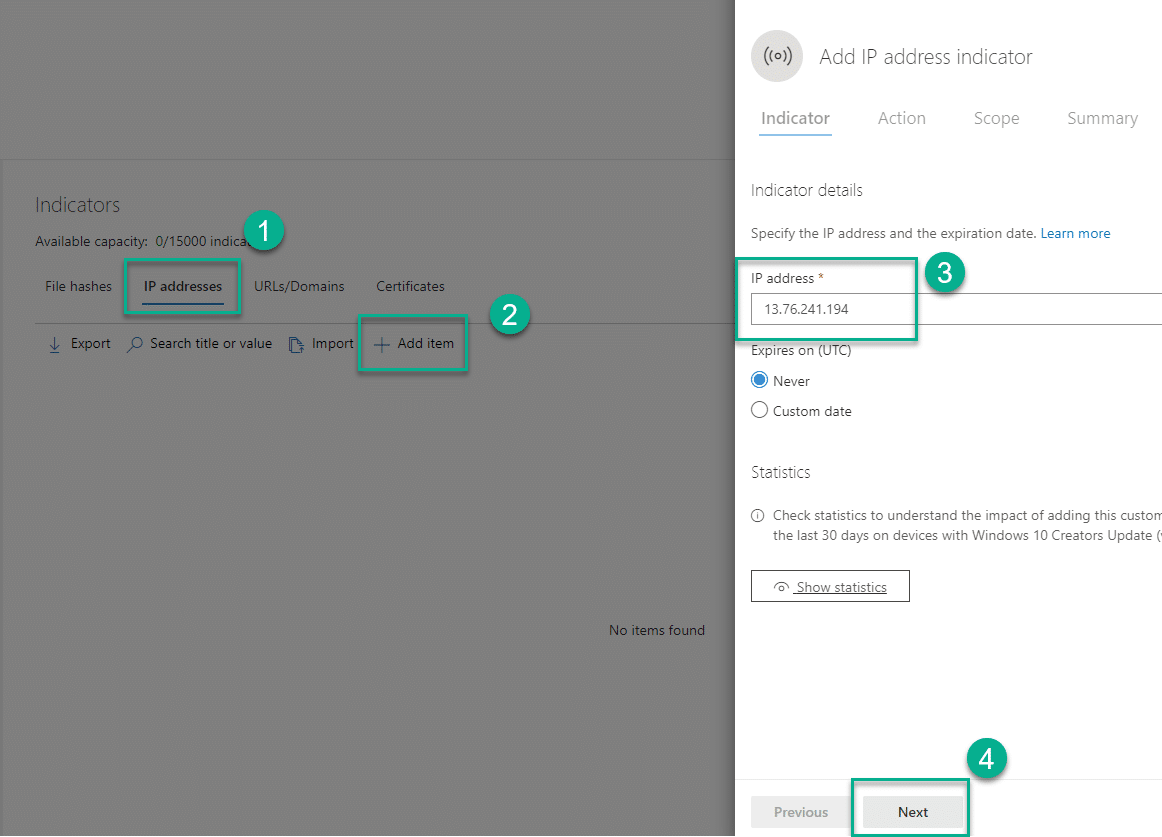Go to the Action step
Viewport: 1162px width, 837px height.
901,118
